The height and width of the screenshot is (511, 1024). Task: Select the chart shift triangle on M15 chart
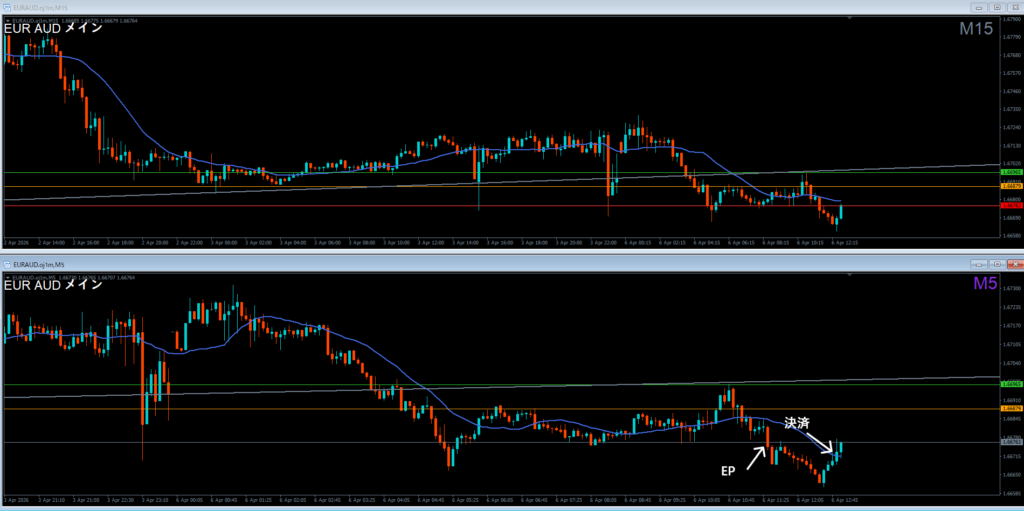pos(849,20)
